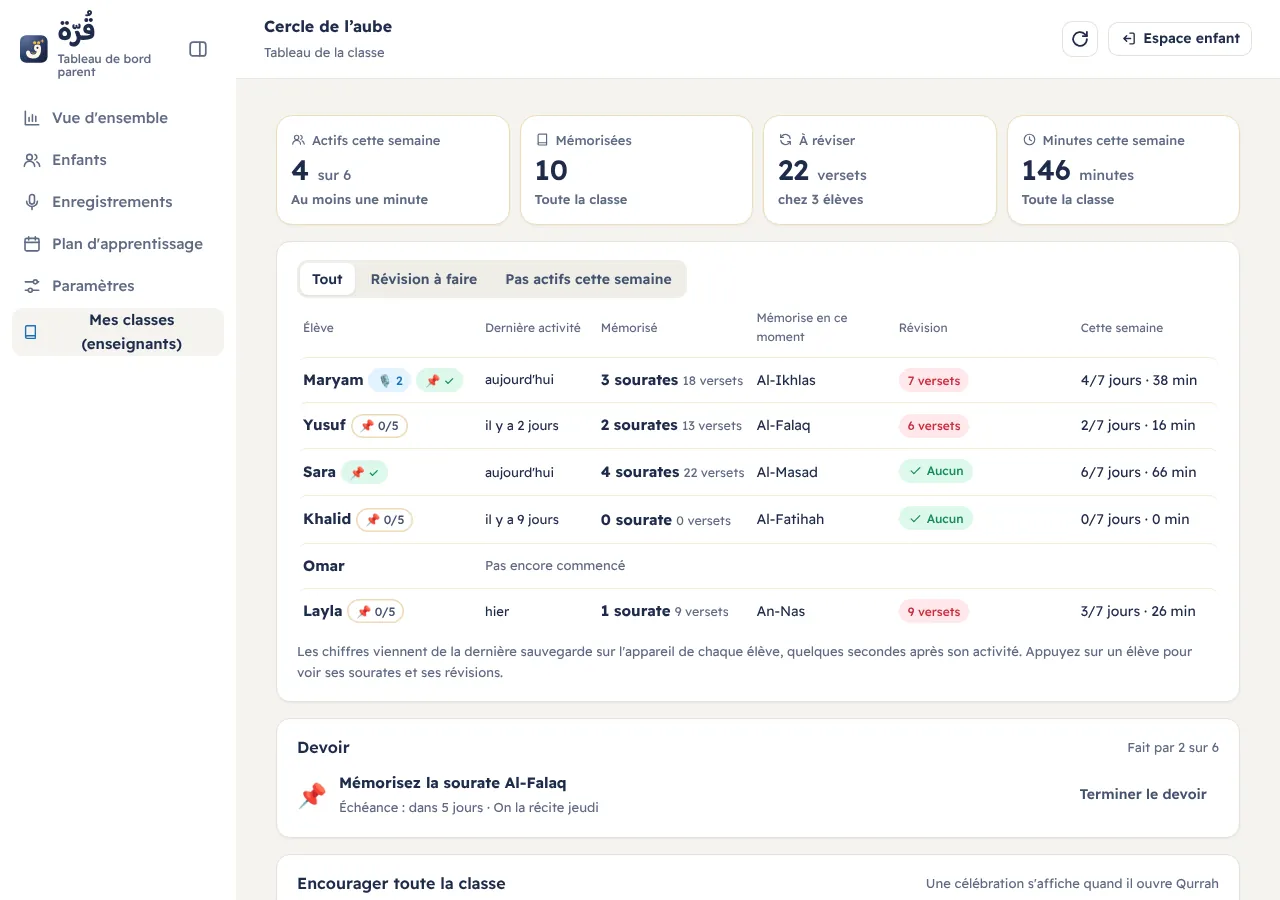The image size is (1280, 900).
Task: Collapse the sidebar with the panel icon
Action: tap(198, 49)
